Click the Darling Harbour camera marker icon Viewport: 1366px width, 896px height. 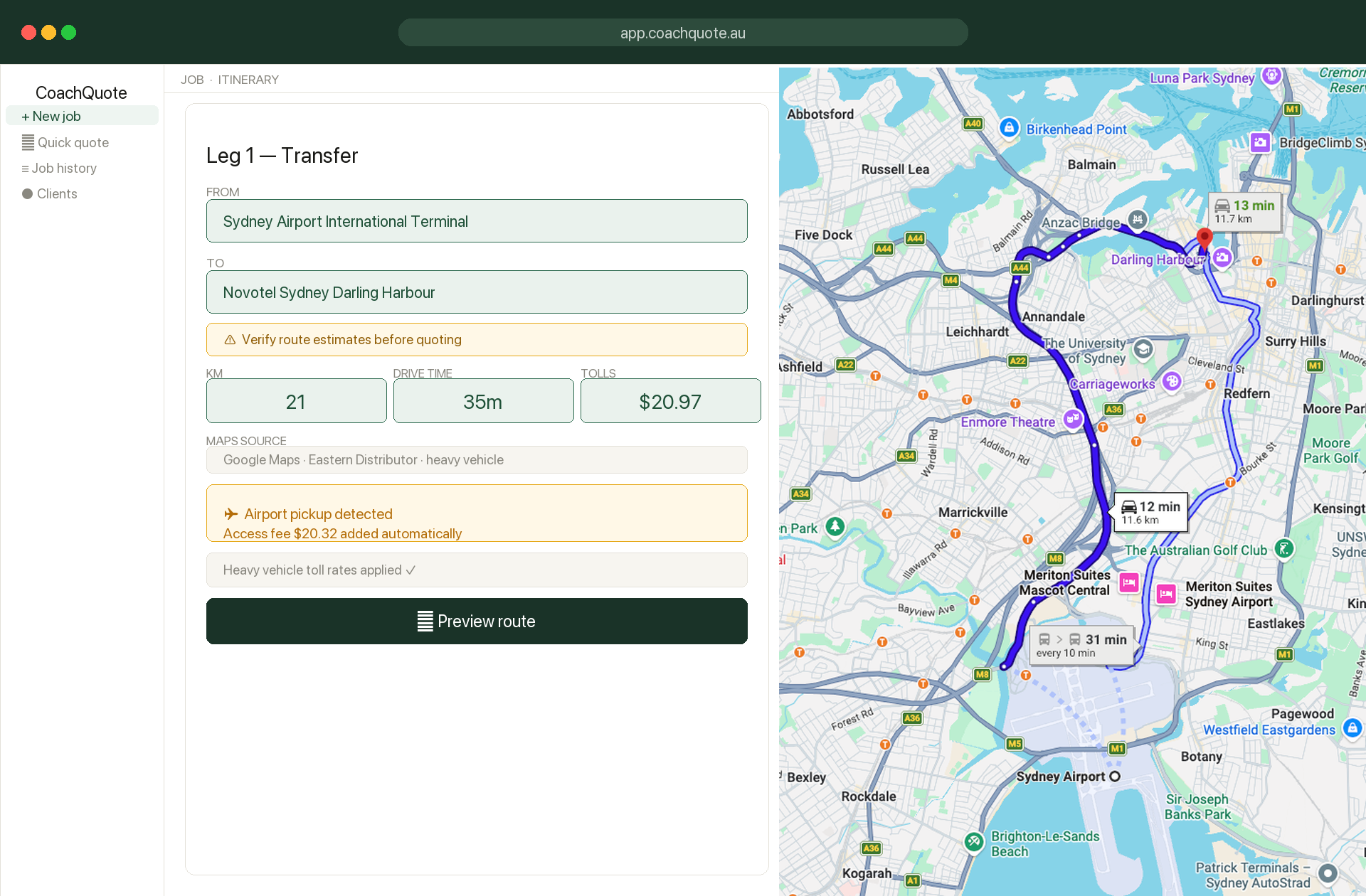click(1222, 257)
